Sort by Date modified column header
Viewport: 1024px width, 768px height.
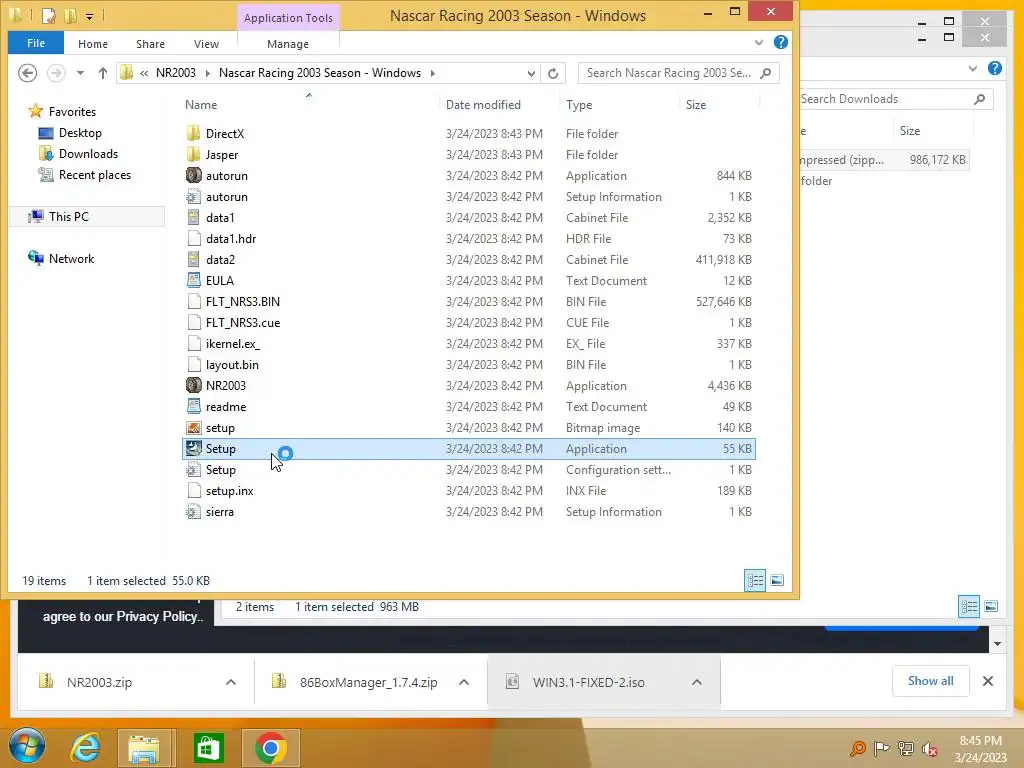click(483, 104)
